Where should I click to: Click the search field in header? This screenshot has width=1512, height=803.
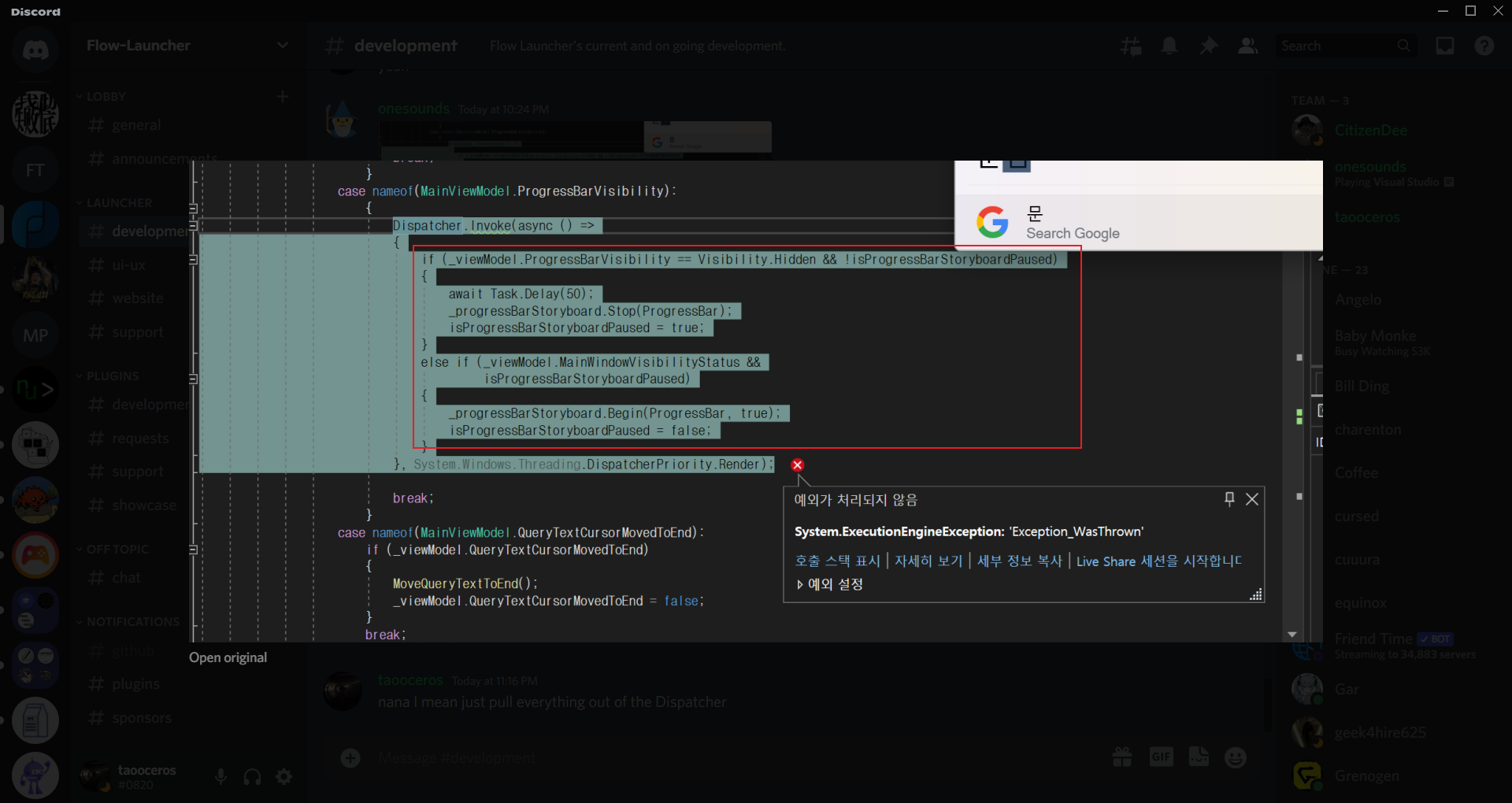1345,46
